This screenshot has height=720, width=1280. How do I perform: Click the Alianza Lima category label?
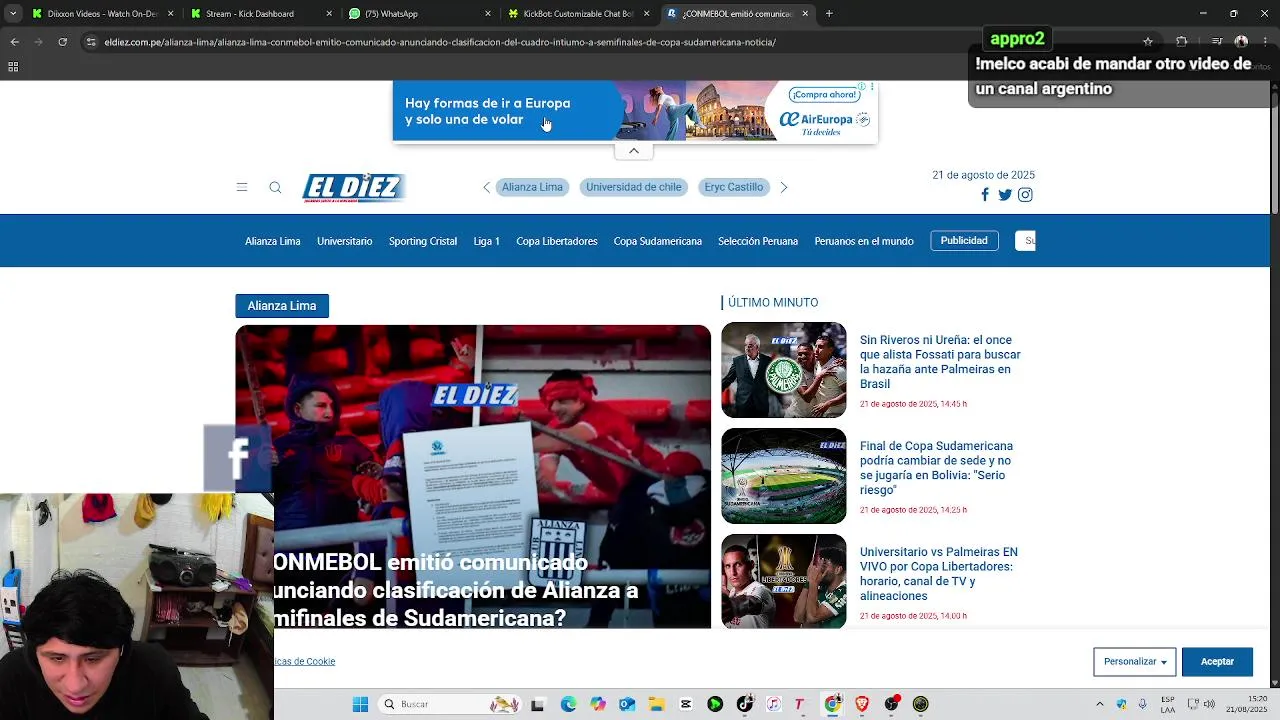[x=282, y=306]
